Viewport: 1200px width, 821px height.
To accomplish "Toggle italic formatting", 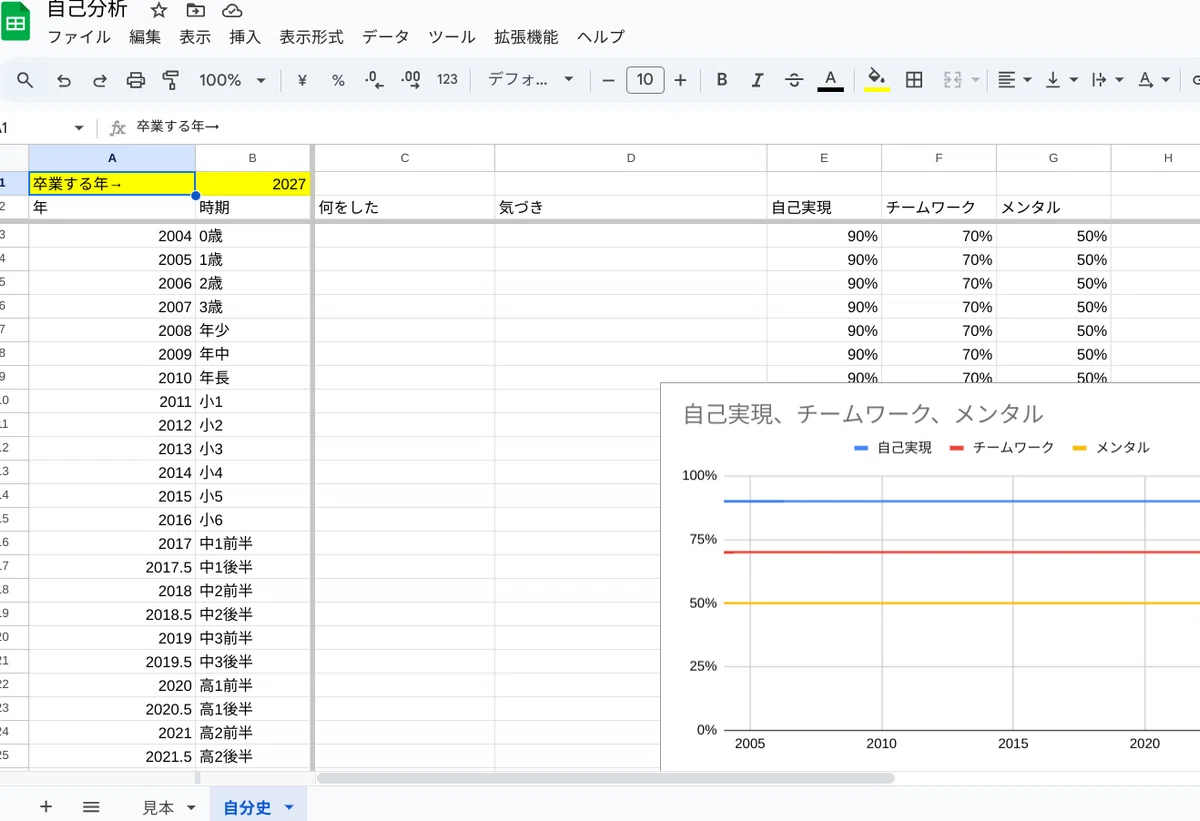I will pos(757,80).
